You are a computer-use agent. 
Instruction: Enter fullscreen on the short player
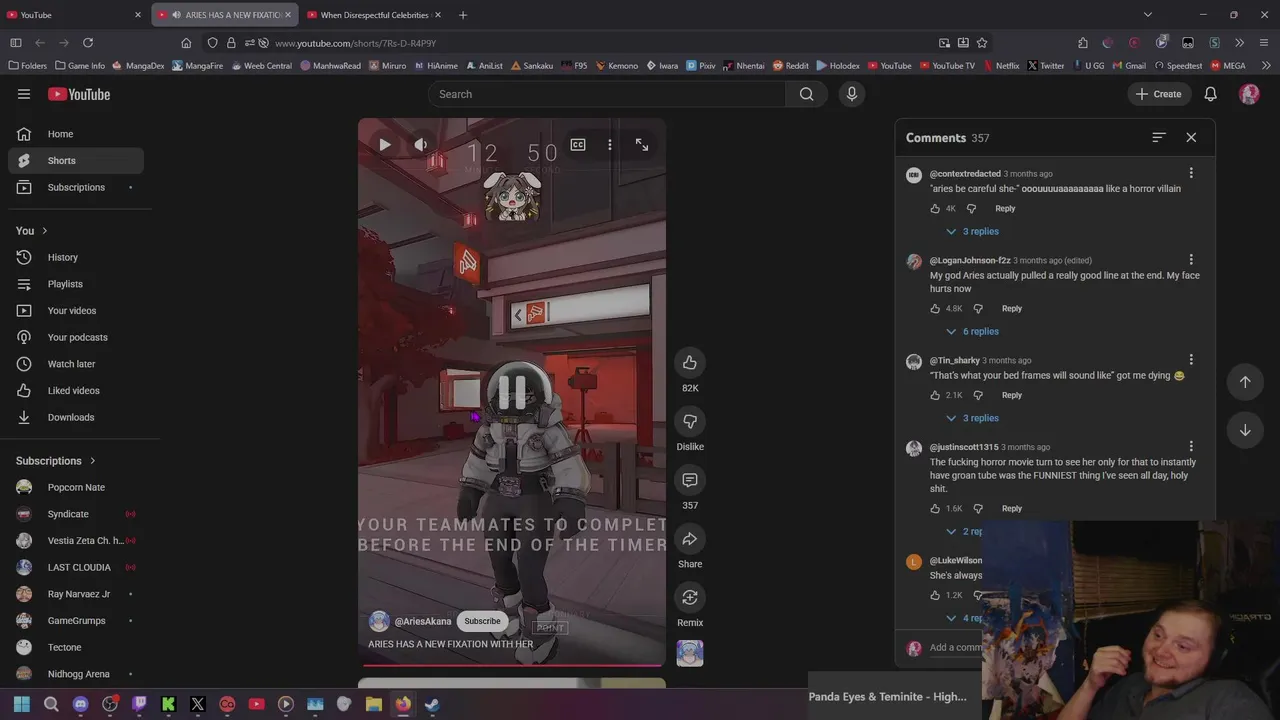pyautogui.click(x=642, y=145)
